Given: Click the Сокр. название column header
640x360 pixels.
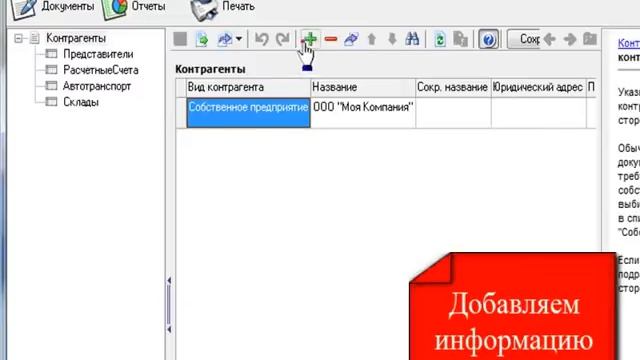Looking at the screenshot, I should pyautogui.click(x=453, y=87).
